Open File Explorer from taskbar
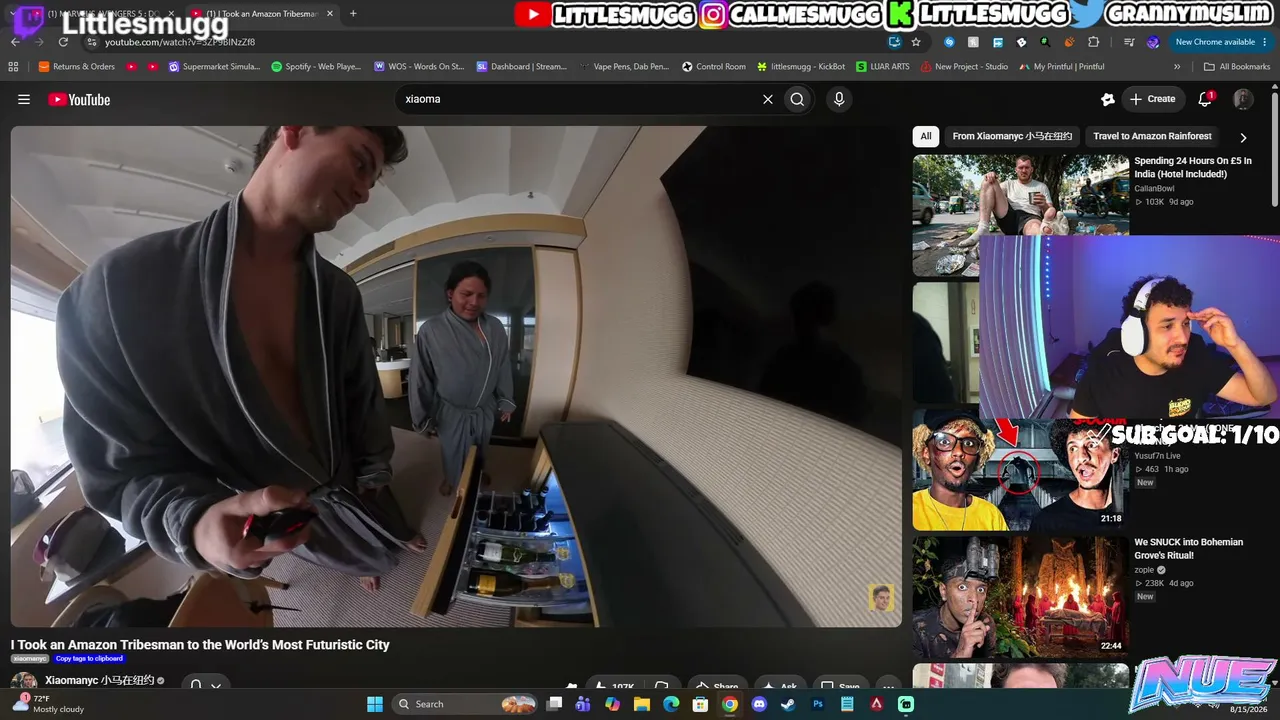 pos(642,704)
